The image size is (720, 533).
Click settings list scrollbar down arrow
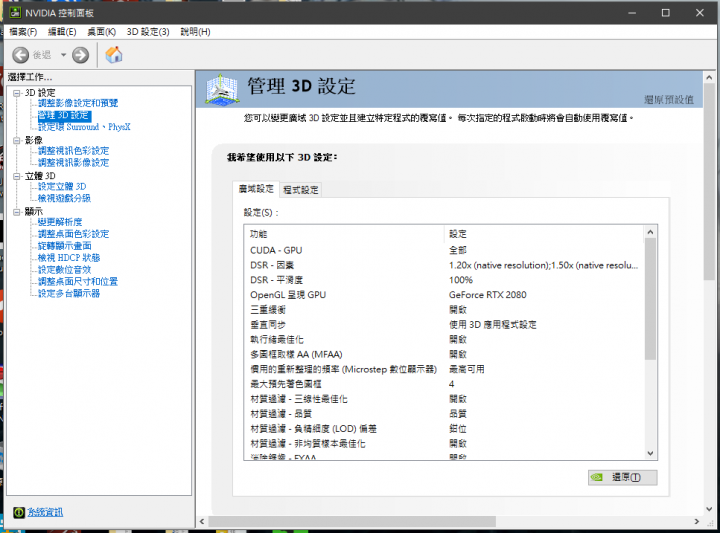point(650,453)
